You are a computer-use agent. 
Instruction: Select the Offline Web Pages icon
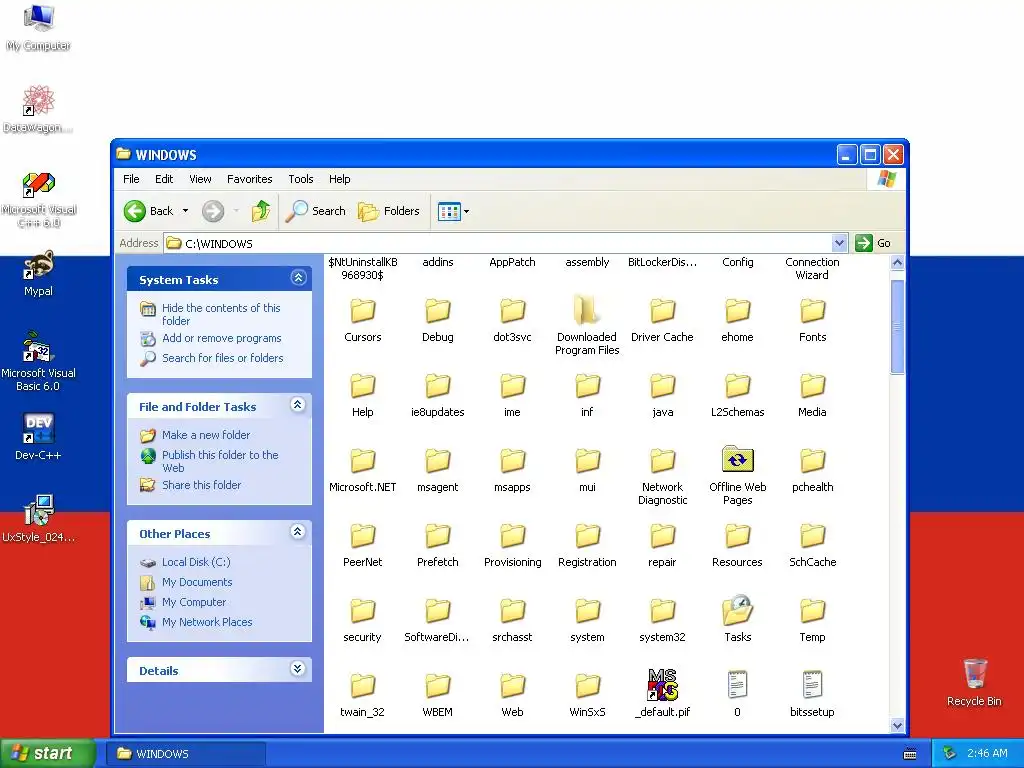pos(737,459)
